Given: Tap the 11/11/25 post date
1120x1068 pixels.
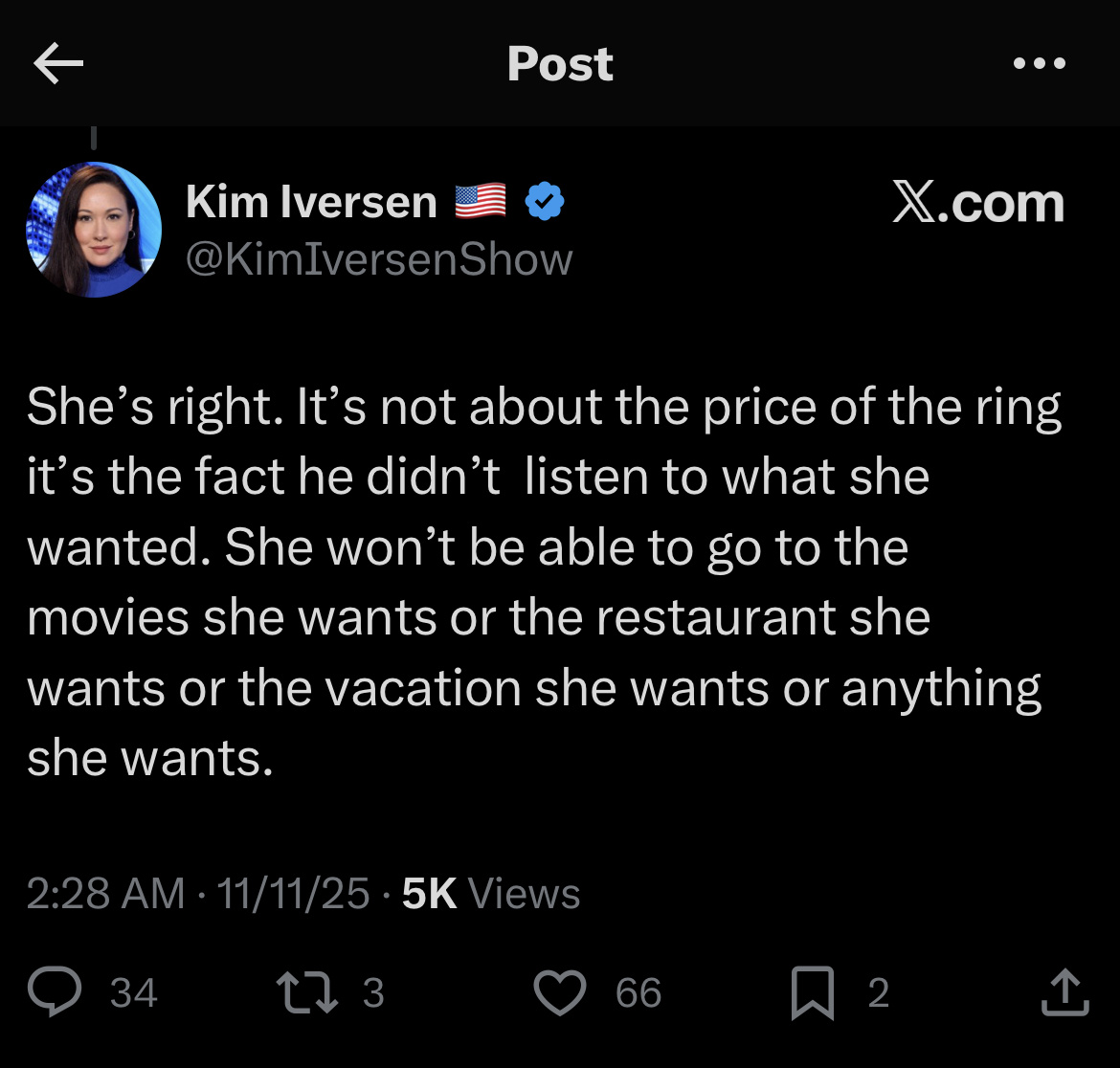Looking at the screenshot, I should [x=293, y=894].
